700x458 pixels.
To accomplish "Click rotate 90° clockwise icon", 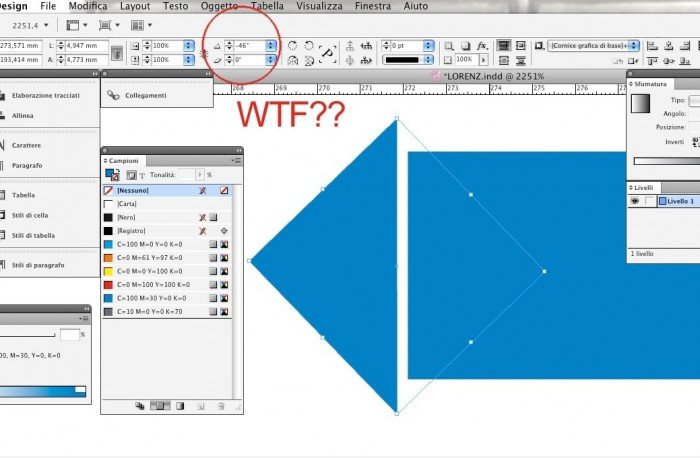I will pos(292,46).
